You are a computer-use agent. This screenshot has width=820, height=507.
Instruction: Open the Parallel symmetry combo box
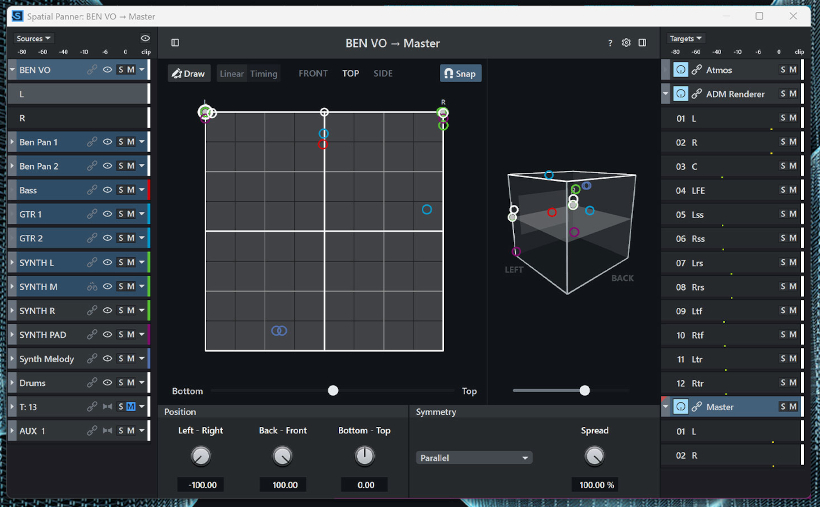click(474, 458)
